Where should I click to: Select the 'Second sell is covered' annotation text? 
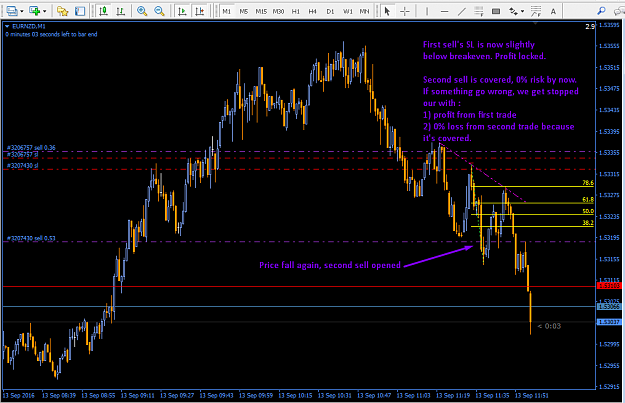(500, 80)
